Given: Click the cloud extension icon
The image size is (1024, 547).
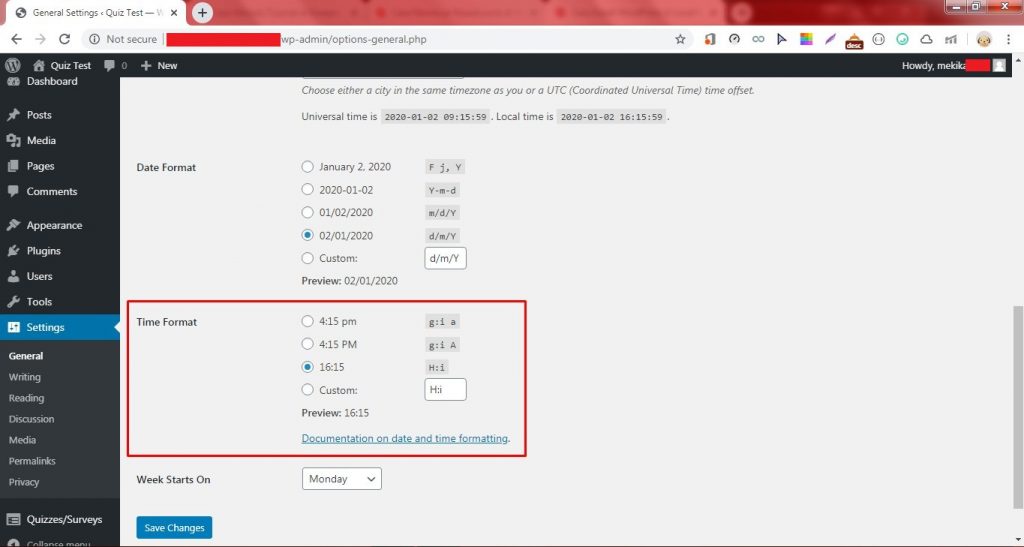Looking at the screenshot, I should click(x=926, y=39).
